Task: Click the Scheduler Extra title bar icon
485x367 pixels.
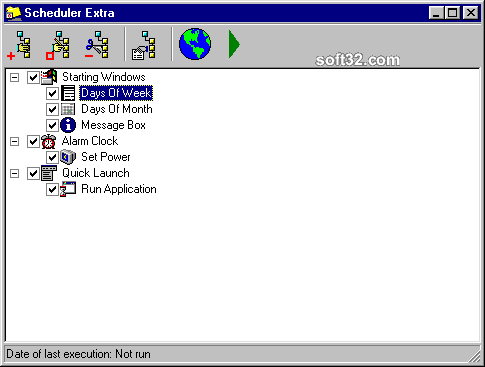Action: coord(14,13)
